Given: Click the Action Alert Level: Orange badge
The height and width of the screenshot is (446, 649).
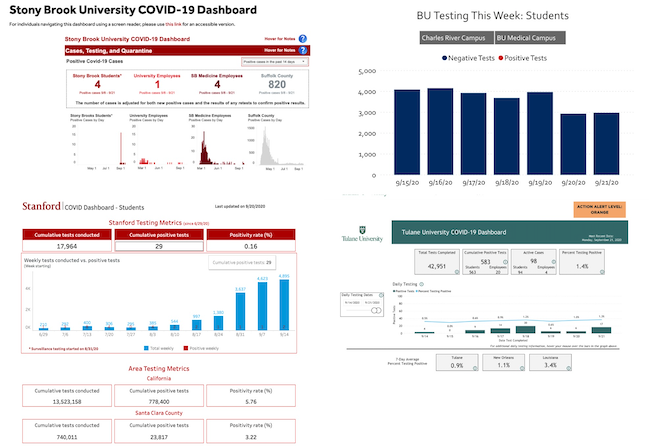Looking at the screenshot, I should (599, 209).
